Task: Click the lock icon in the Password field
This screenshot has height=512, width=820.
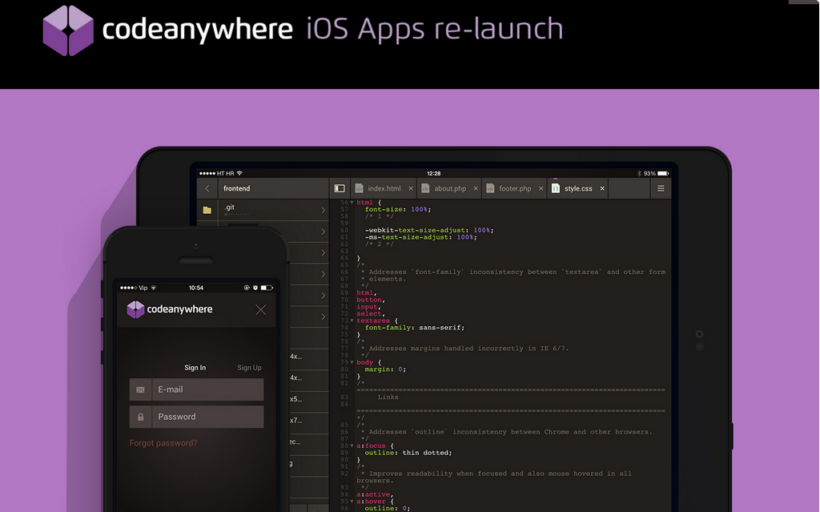Action: point(140,417)
